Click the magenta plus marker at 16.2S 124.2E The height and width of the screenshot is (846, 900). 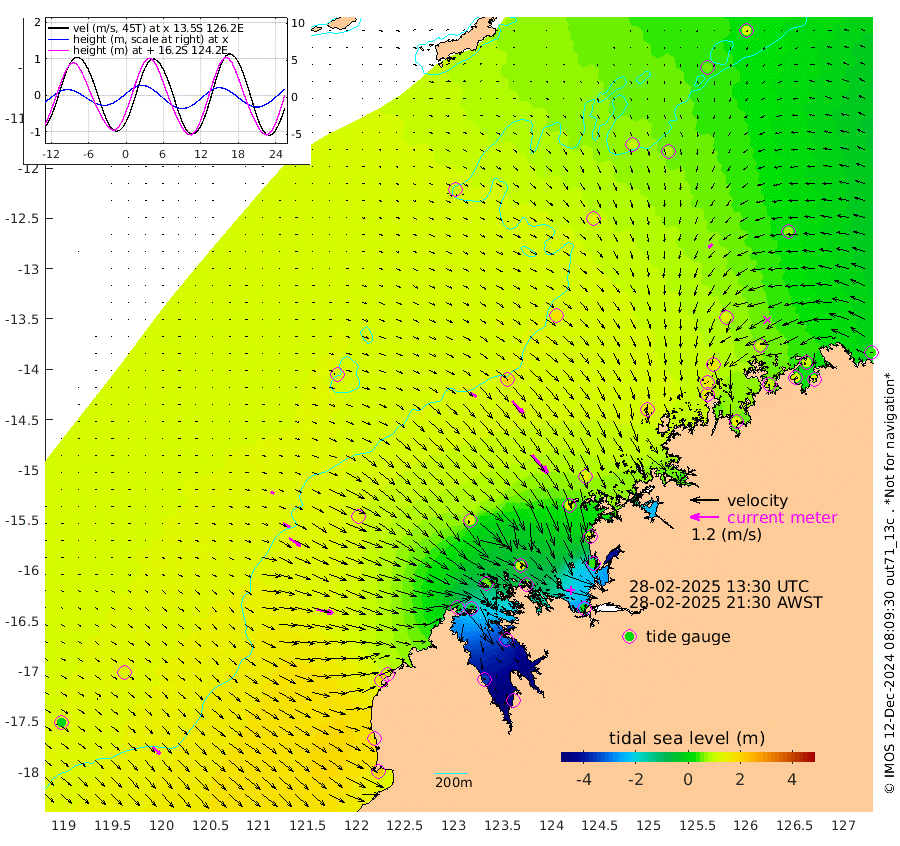tap(571, 589)
